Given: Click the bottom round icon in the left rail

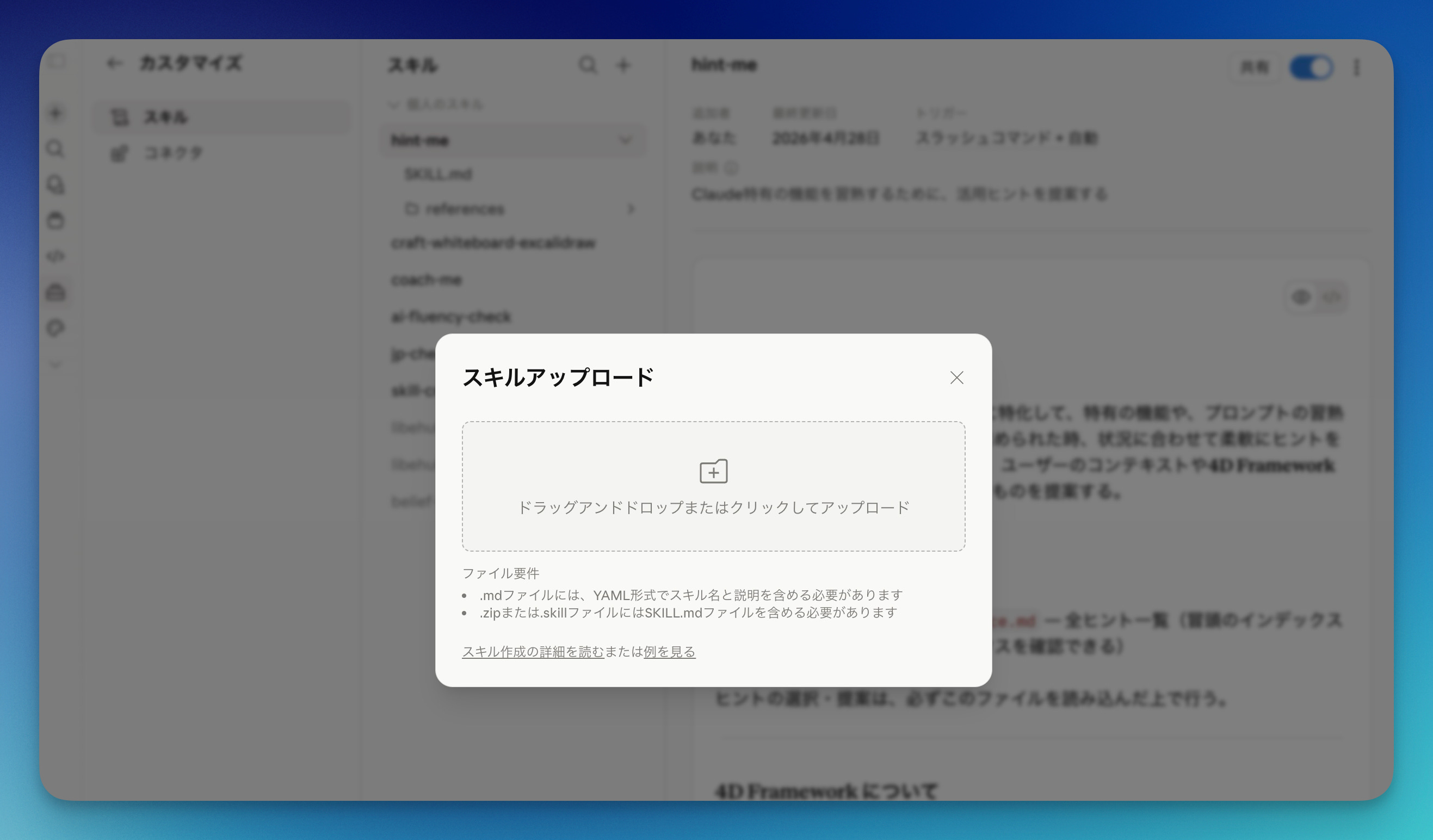Looking at the screenshot, I should (55, 328).
